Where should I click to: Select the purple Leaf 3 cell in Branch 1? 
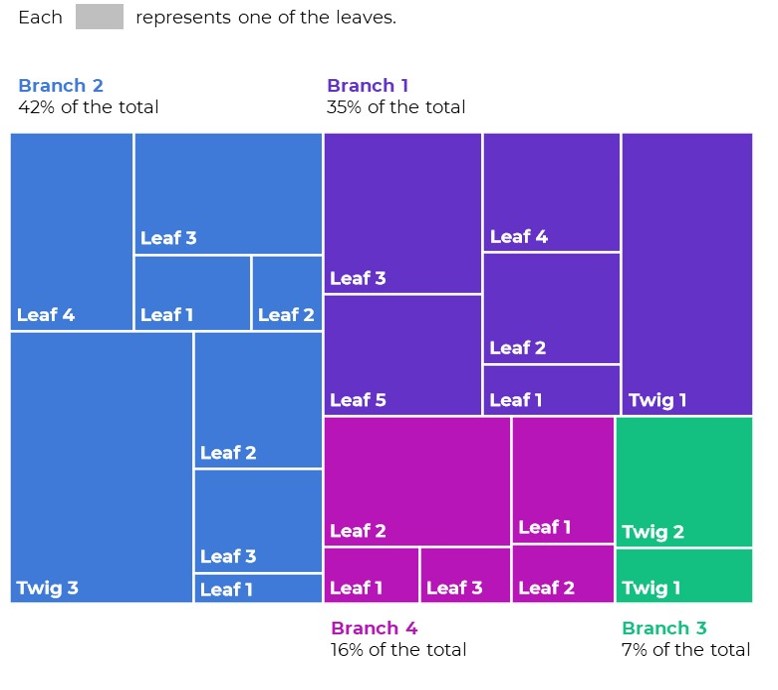coord(402,213)
